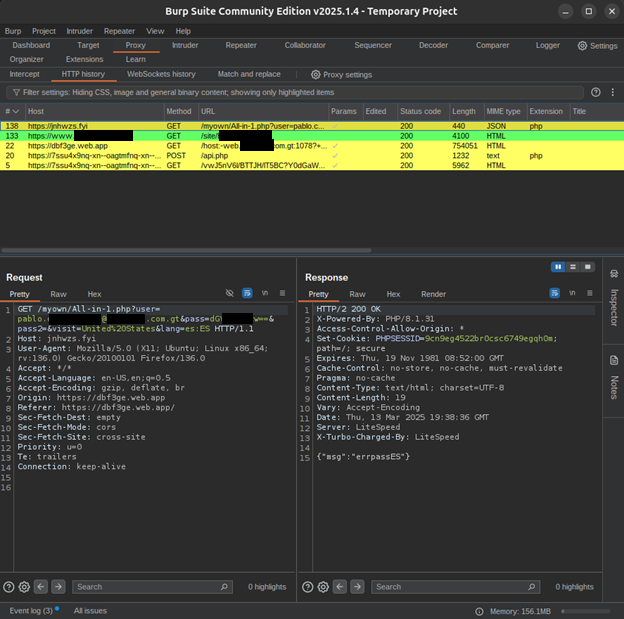Screen dimensions: 624x619
Task: Click the memory usage progress bar
Action: (x=585, y=610)
